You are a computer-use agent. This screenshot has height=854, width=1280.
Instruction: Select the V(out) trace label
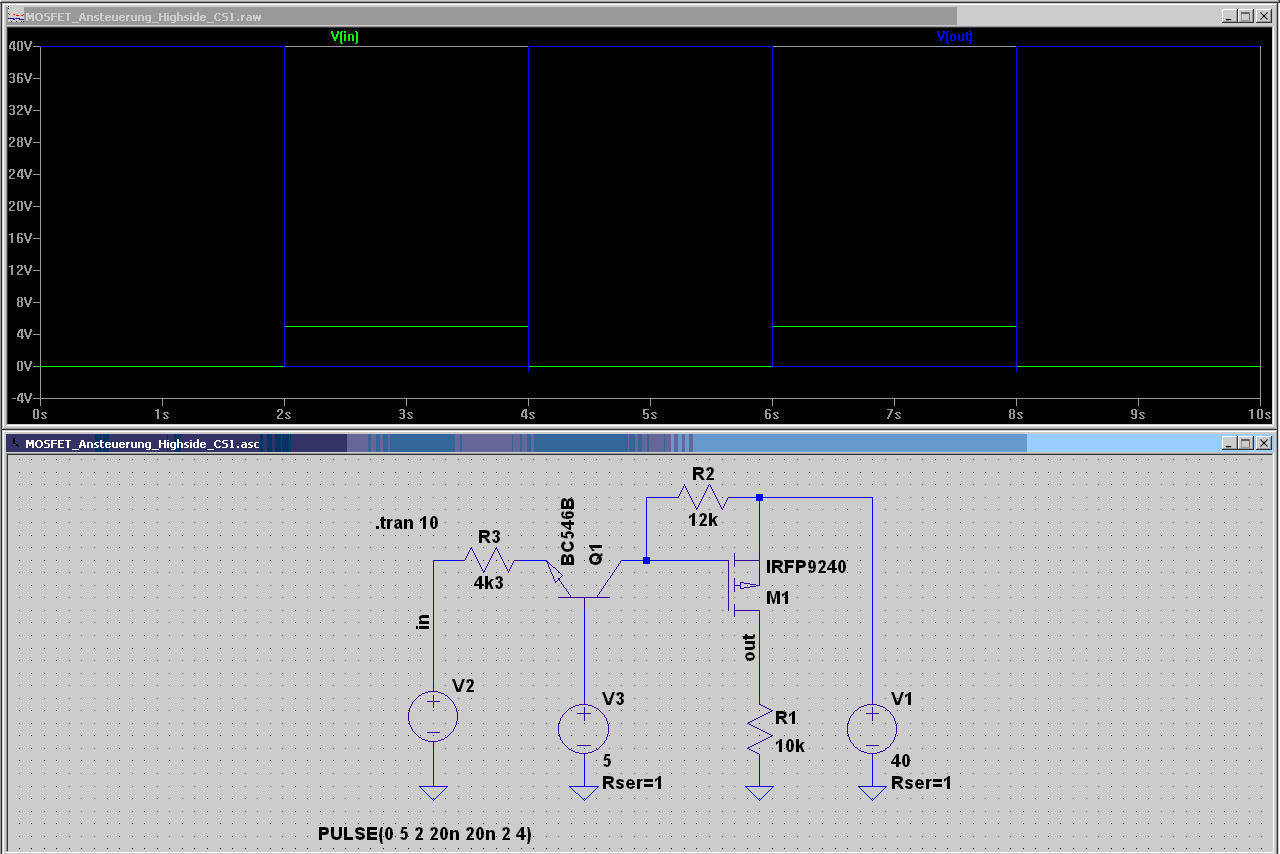(955, 37)
